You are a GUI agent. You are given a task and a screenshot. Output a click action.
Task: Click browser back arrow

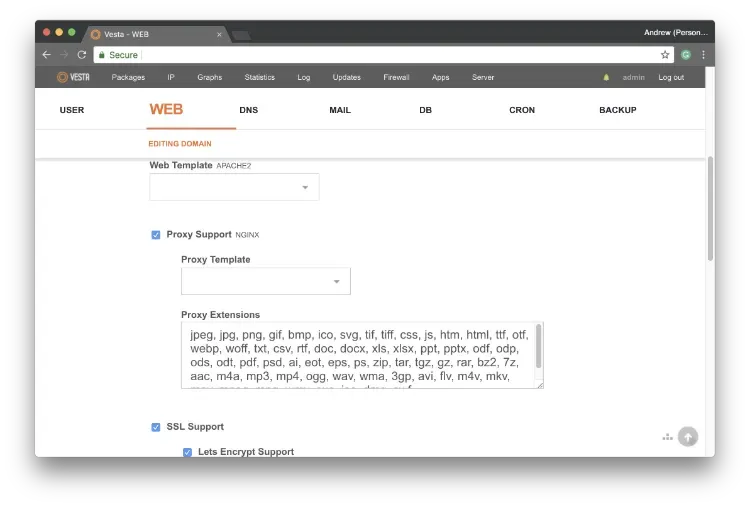(47, 55)
